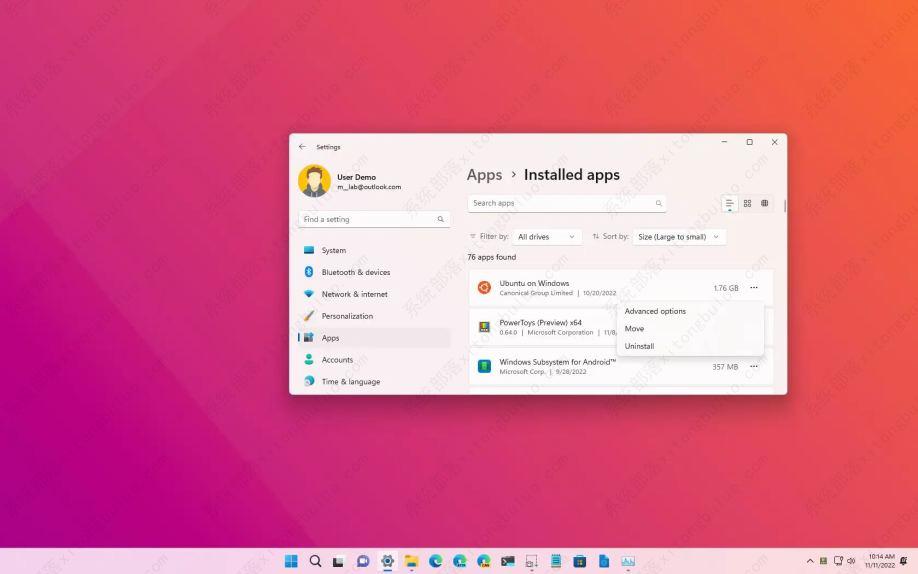The width and height of the screenshot is (918, 574).
Task: Open three-dot menu for Windows Subsystem for Android
Action: click(x=754, y=367)
